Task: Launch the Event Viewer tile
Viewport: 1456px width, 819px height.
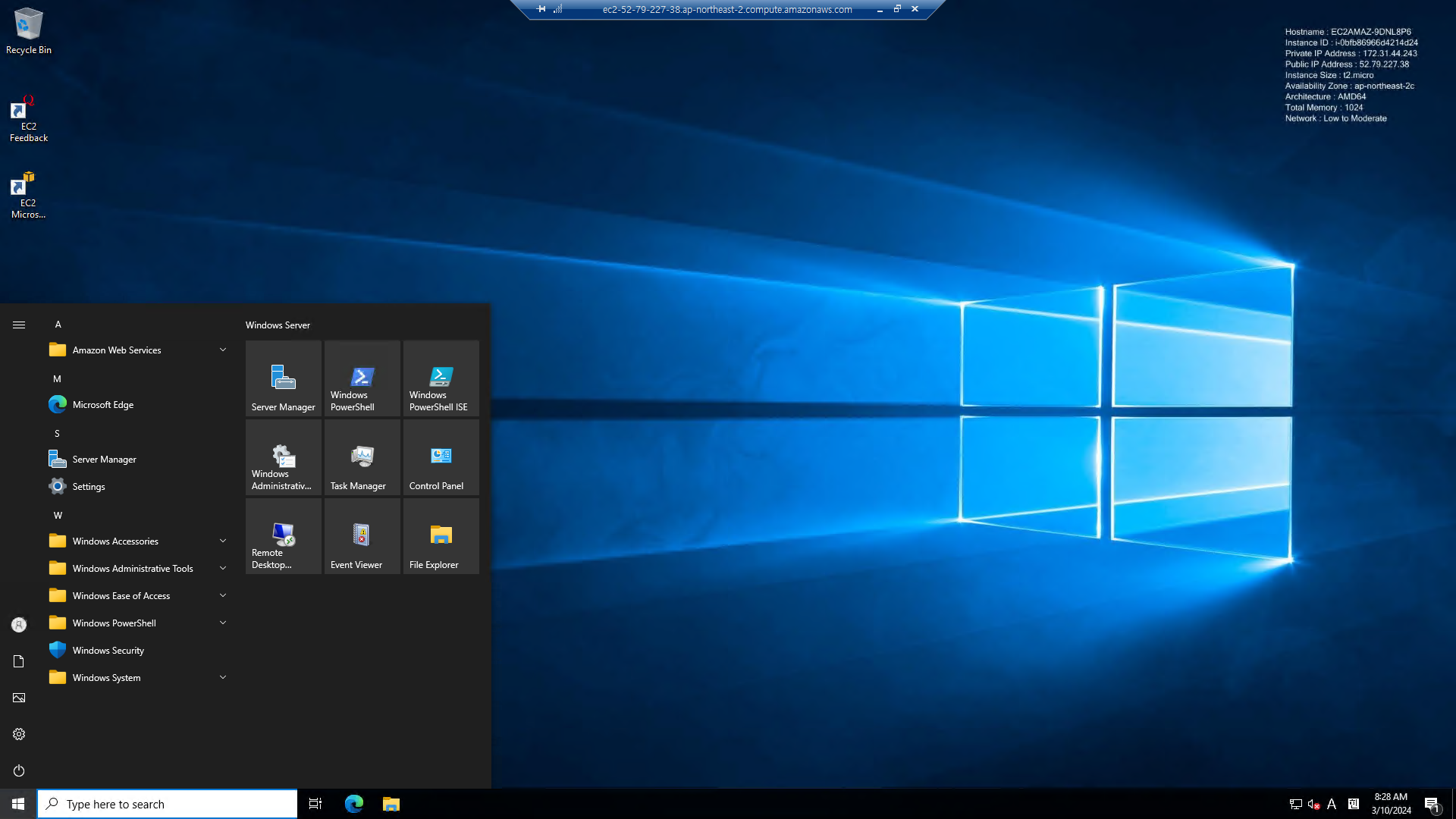Action: (x=362, y=536)
